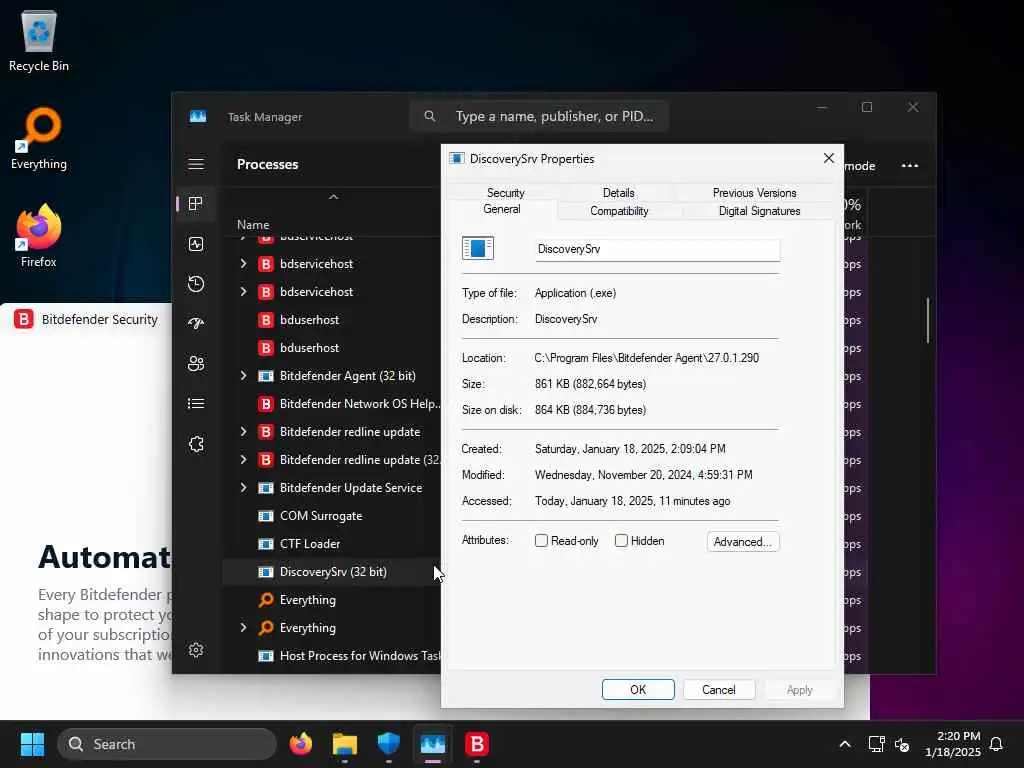This screenshot has width=1024, height=768.
Task: Collapse the column sort chevron above Name
Action: pos(333,197)
